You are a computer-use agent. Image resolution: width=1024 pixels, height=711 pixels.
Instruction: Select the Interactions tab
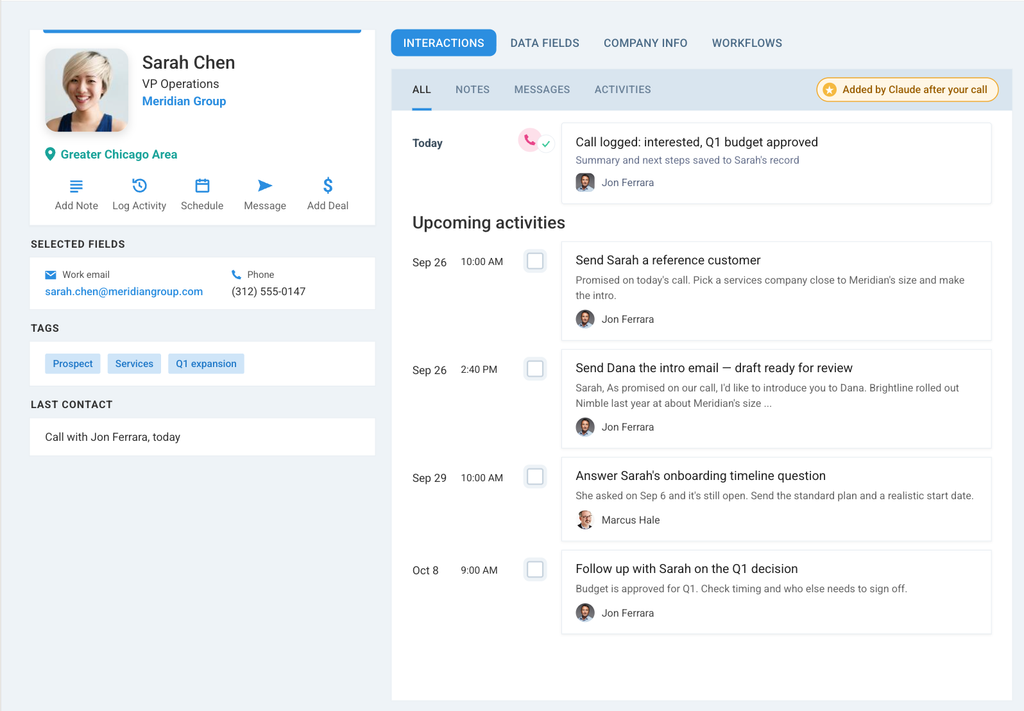443,43
